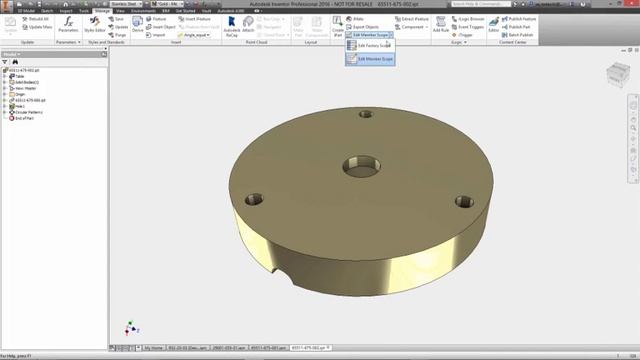Viewport: 640px width, 360px height.
Task: Click Save in Styles and Standards
Action: (116, 19)
